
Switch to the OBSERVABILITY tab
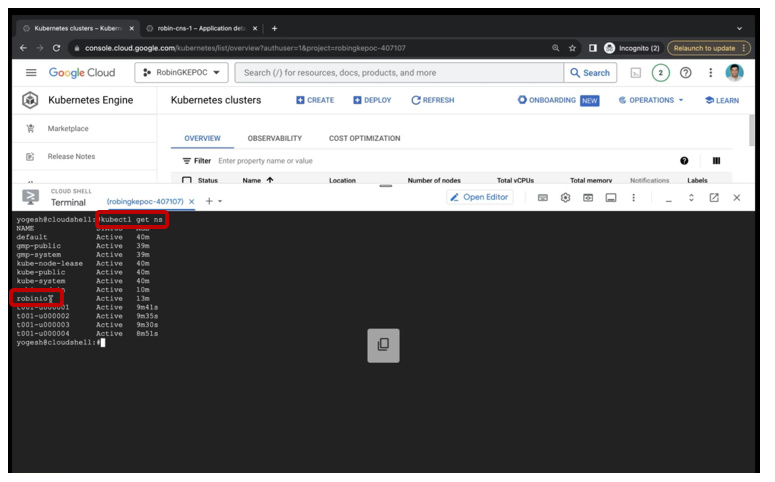coord(274,138)
